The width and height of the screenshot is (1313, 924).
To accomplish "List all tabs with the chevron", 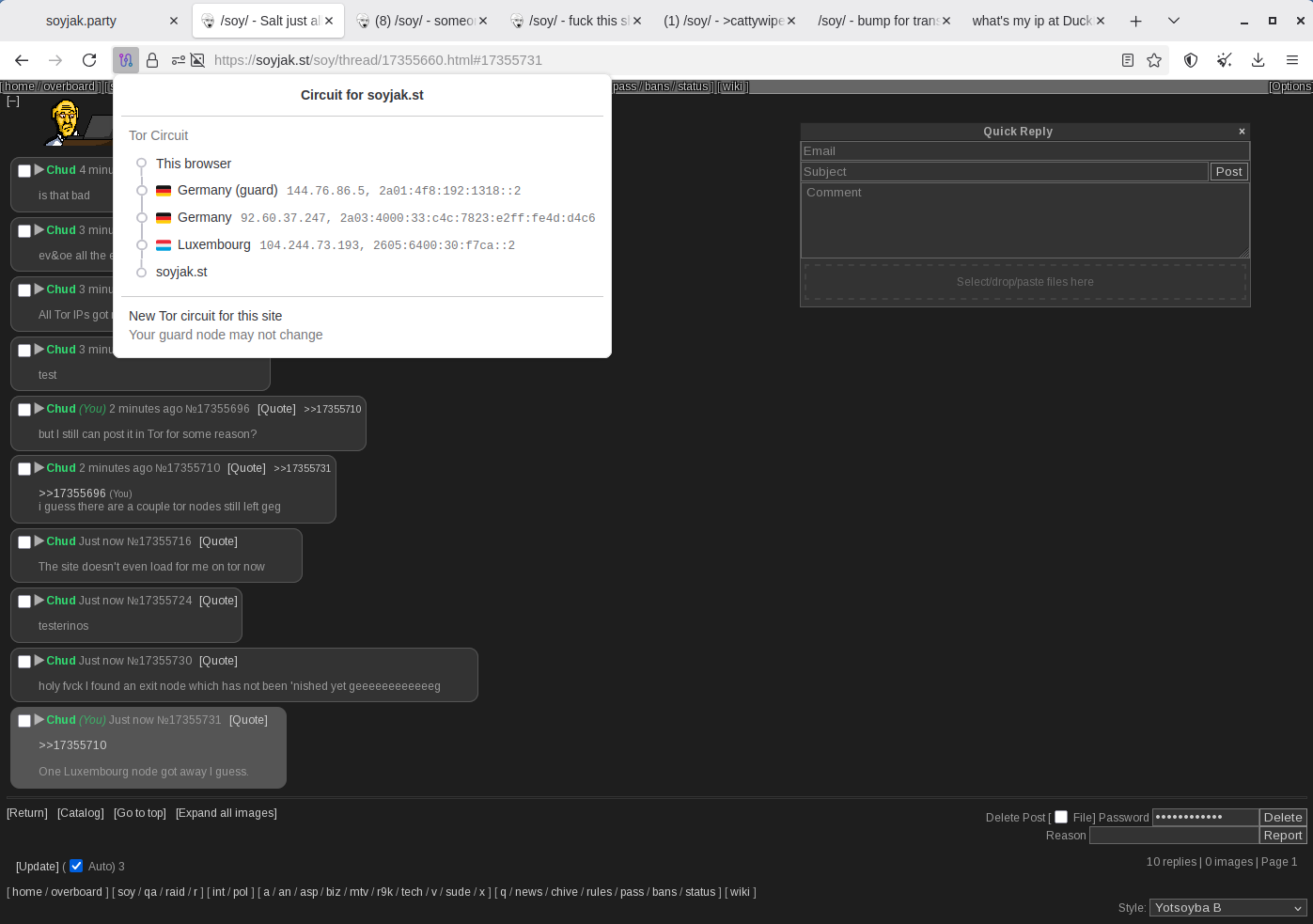I will (1174, 21).
